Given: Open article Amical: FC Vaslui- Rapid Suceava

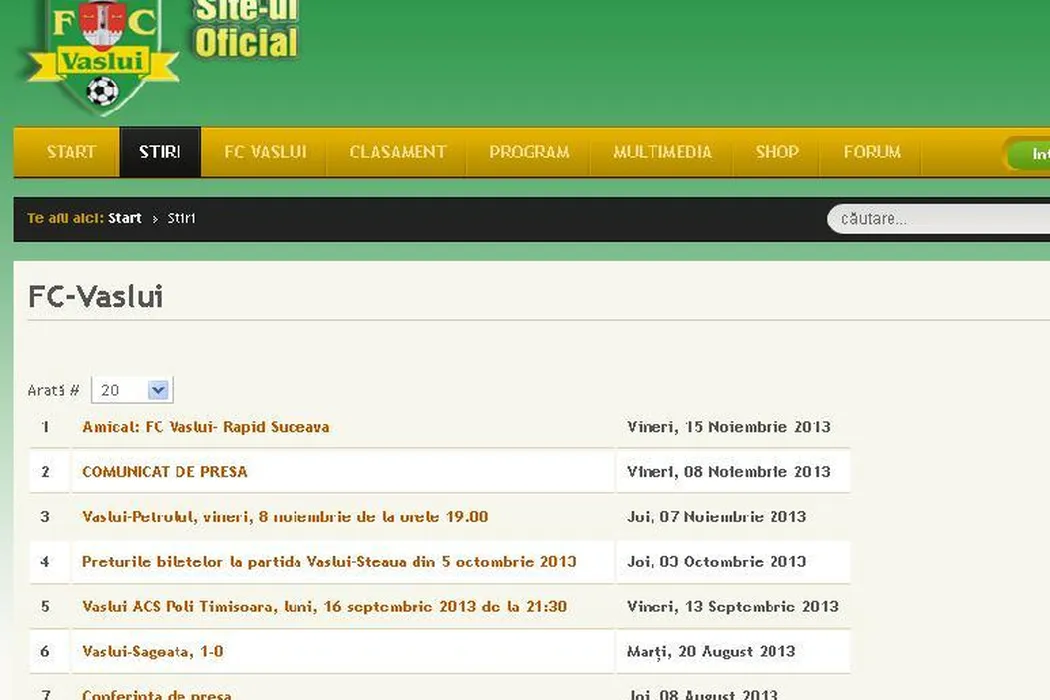Looking at the screenshot, I should 205,427.
